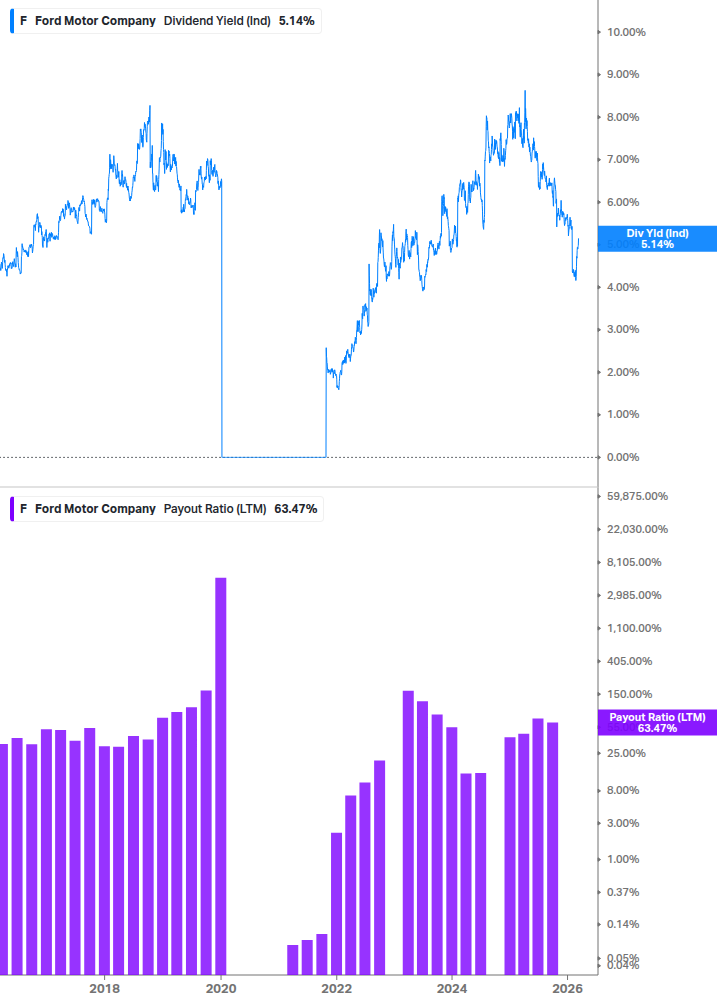
Task: Click the 0.00% tick on the yield axis
Action: click(x=623, y=457)
